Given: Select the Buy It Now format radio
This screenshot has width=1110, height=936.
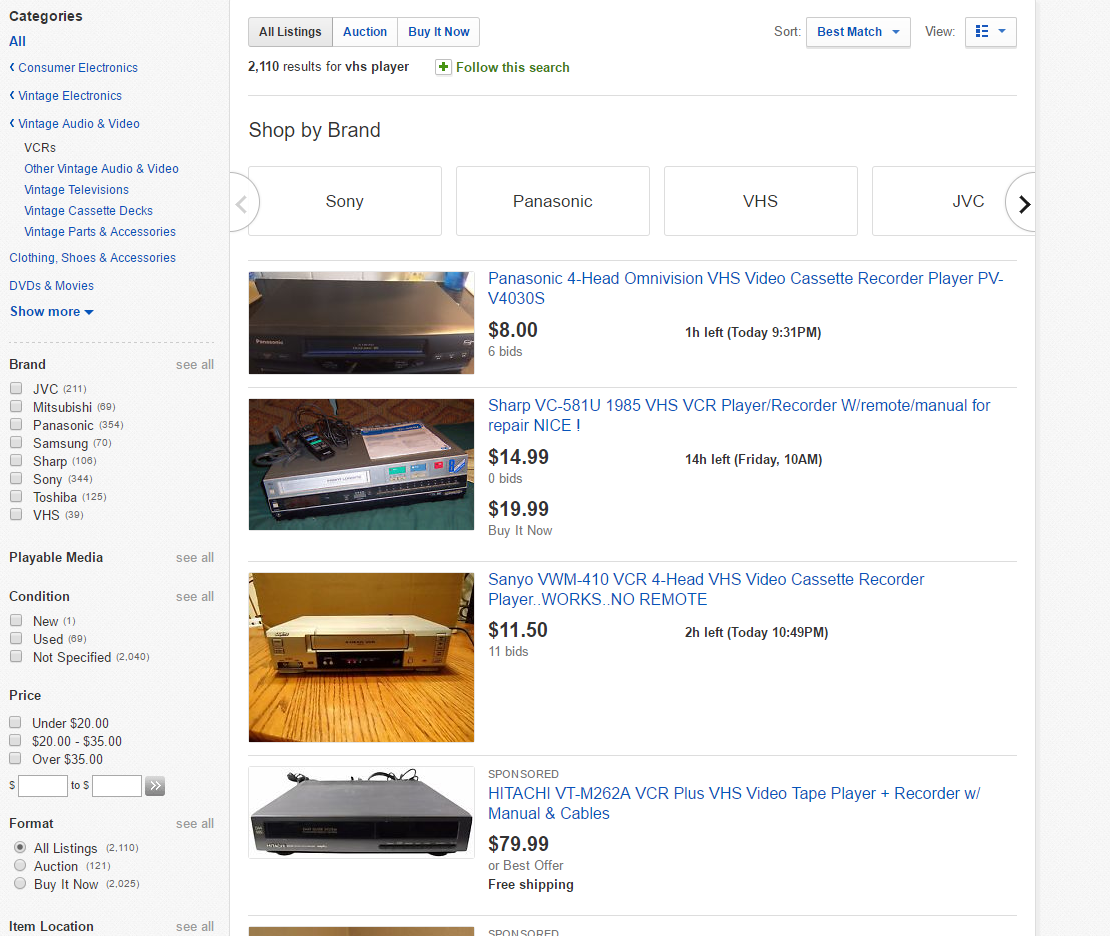Looking at the screenshot, I should pos(20,884).
